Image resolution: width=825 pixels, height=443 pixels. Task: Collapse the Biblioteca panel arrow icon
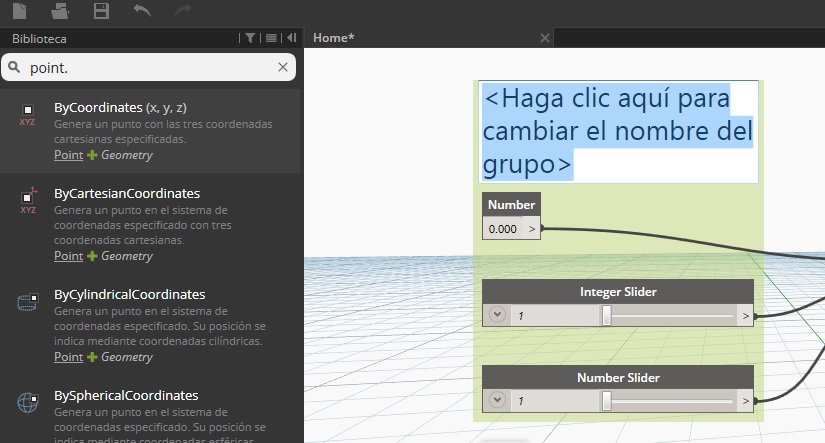(x=291, y=38)
